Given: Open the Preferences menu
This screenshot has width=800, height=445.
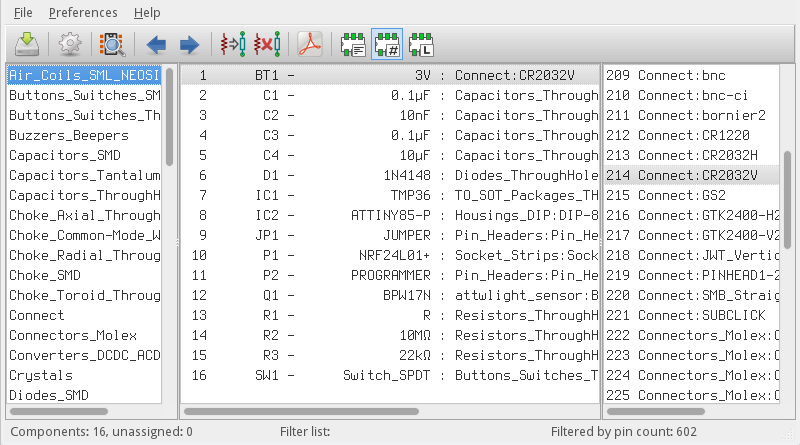Looking at the screenshot, I should [x=83, y=12].
